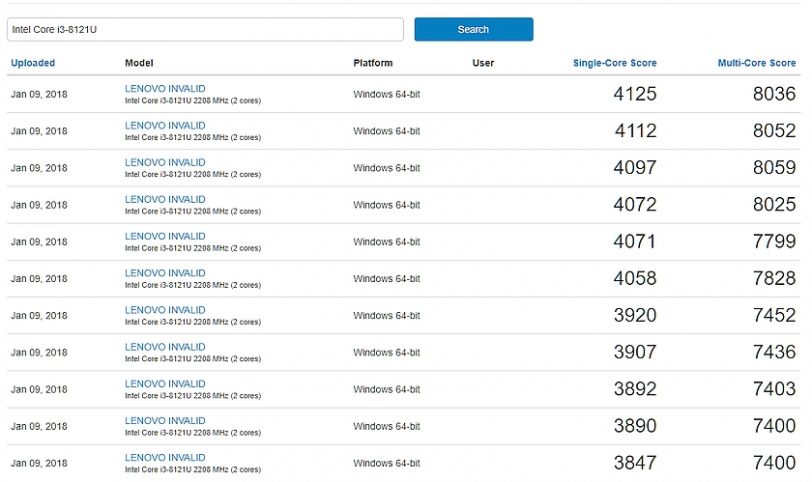Click Windows 64-bit in the 4125 row
The image size is (812, 482).
pyautogui.click(x=386, y=94)
